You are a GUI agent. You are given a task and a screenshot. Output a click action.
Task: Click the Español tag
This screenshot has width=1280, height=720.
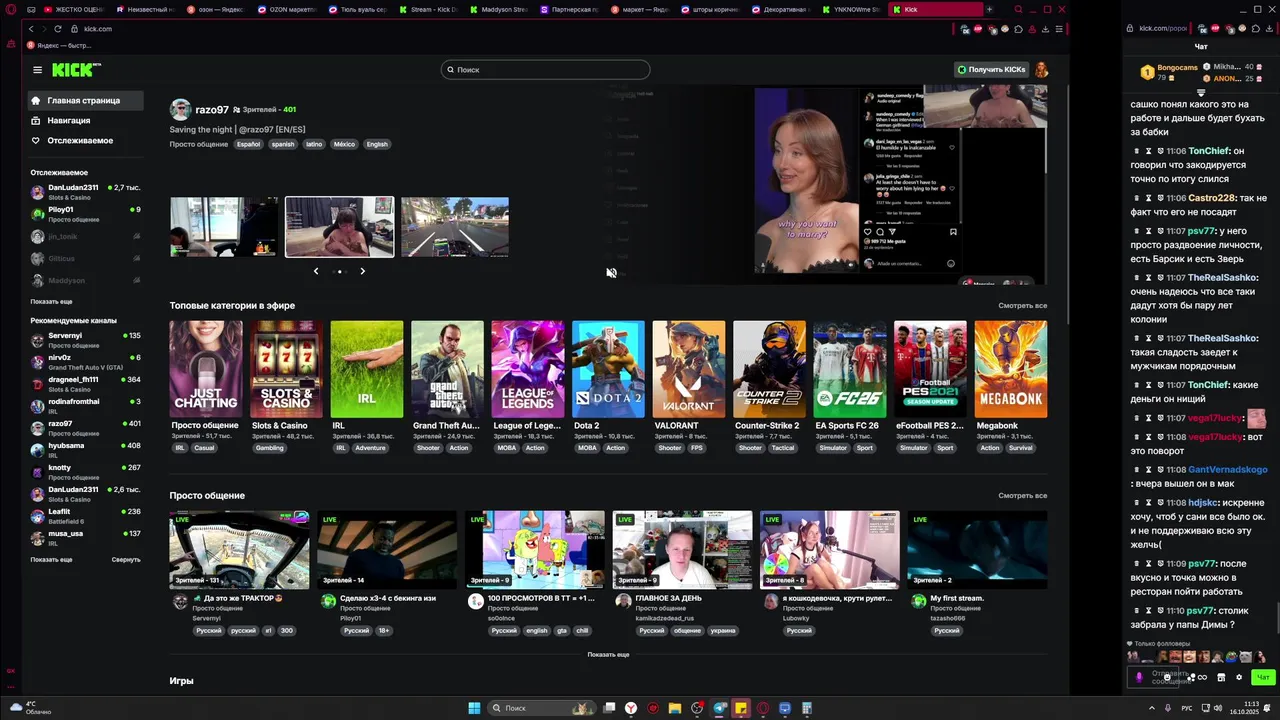coord(248,144)
